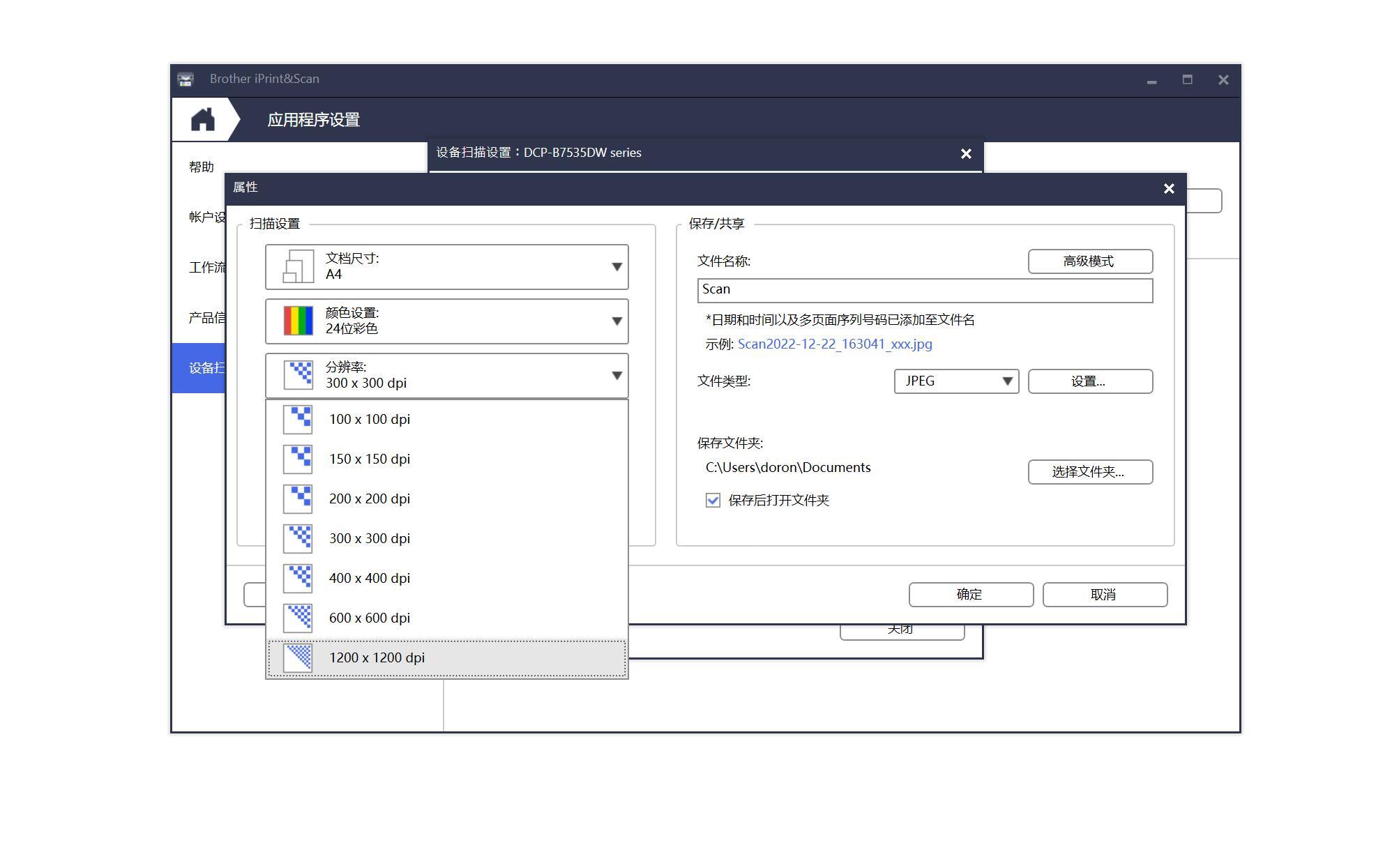Click the icon beside 1200 x 1200 dpi

(x=298, y=658)
